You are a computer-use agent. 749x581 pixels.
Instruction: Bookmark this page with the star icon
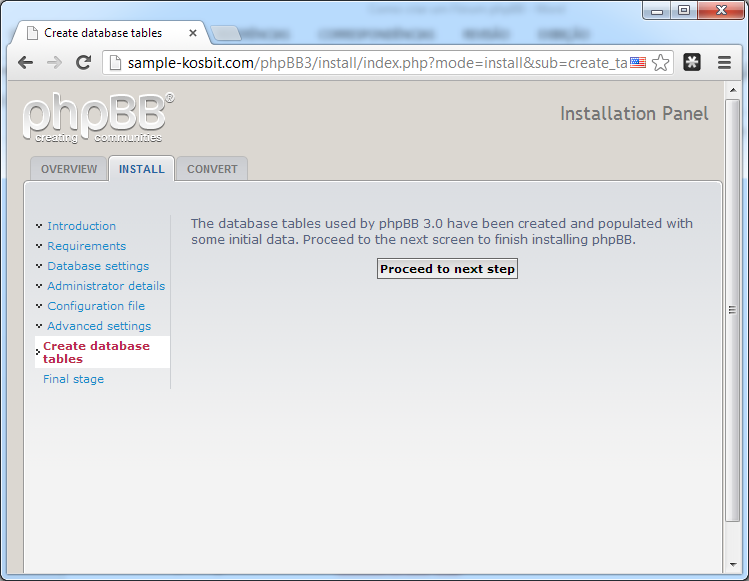[x=661, y=63]
